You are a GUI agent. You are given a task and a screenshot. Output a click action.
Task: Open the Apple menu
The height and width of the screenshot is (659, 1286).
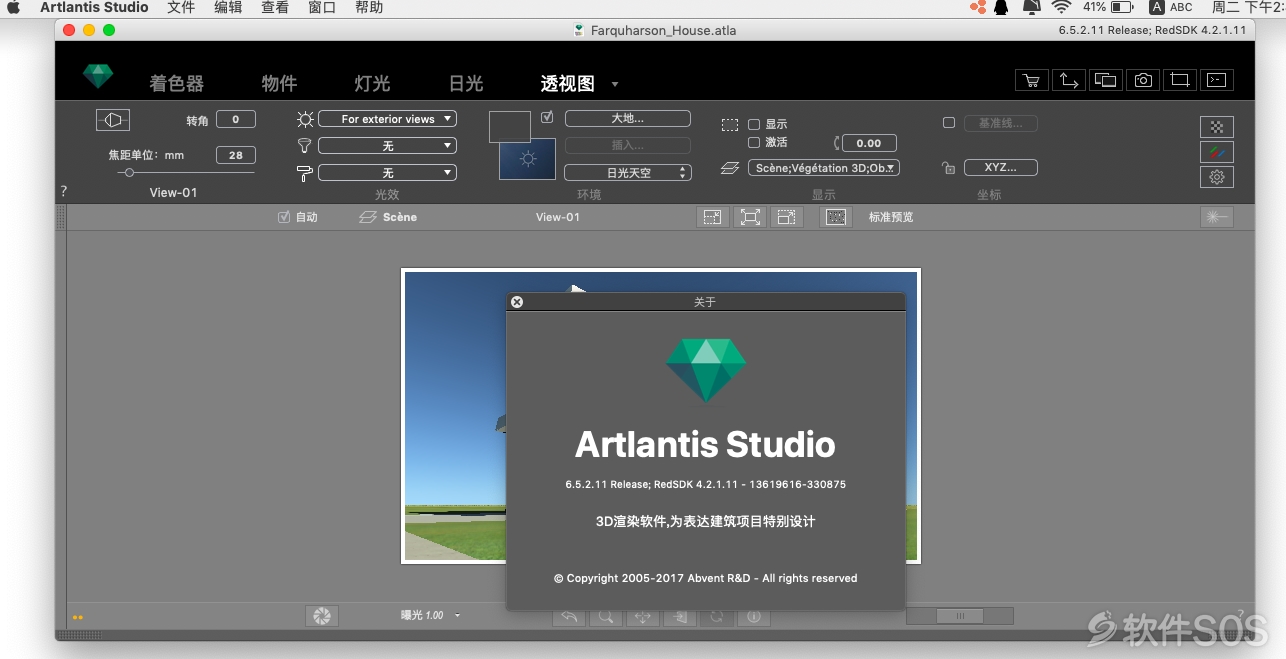pyautogui.click(x=14, y=8)
